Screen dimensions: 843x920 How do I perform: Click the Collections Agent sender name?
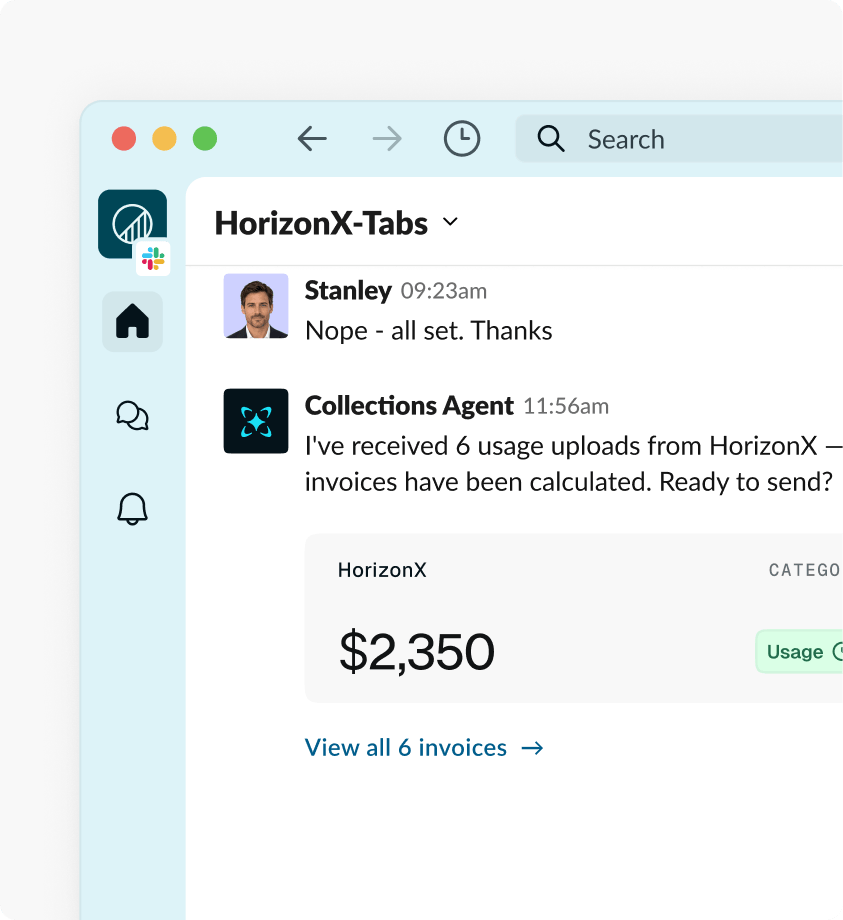[x=409, y=405]
